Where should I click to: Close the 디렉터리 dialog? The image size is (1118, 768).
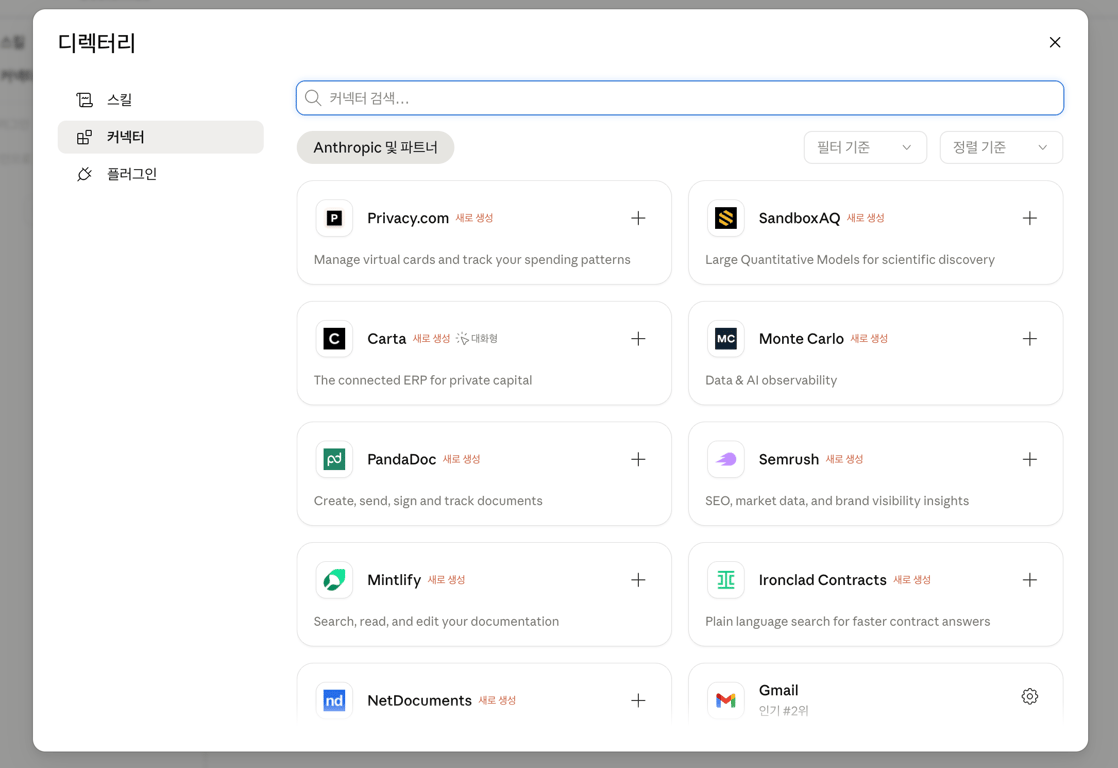pyautogui.click(x=1055, y=42)
